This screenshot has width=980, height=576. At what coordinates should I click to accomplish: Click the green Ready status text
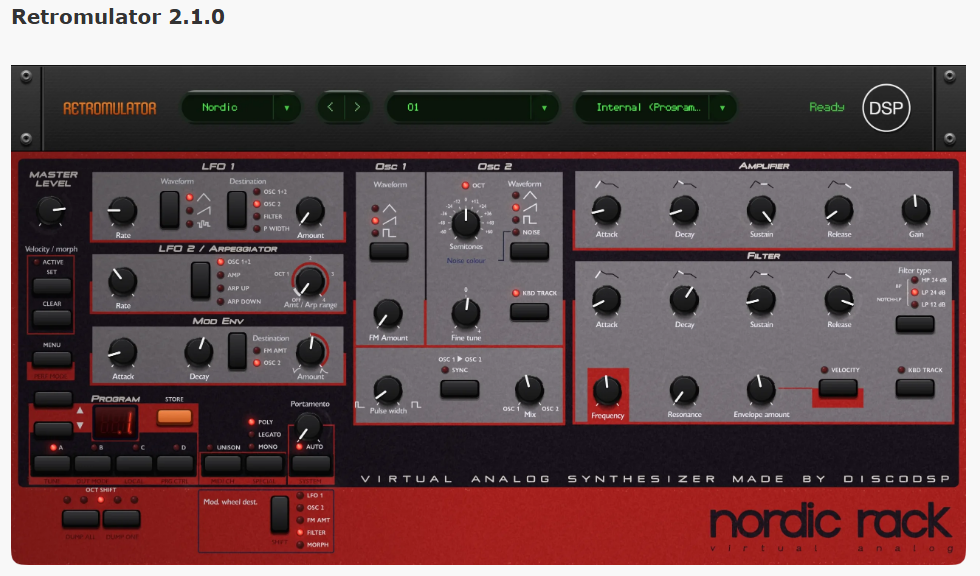(827, 107)
